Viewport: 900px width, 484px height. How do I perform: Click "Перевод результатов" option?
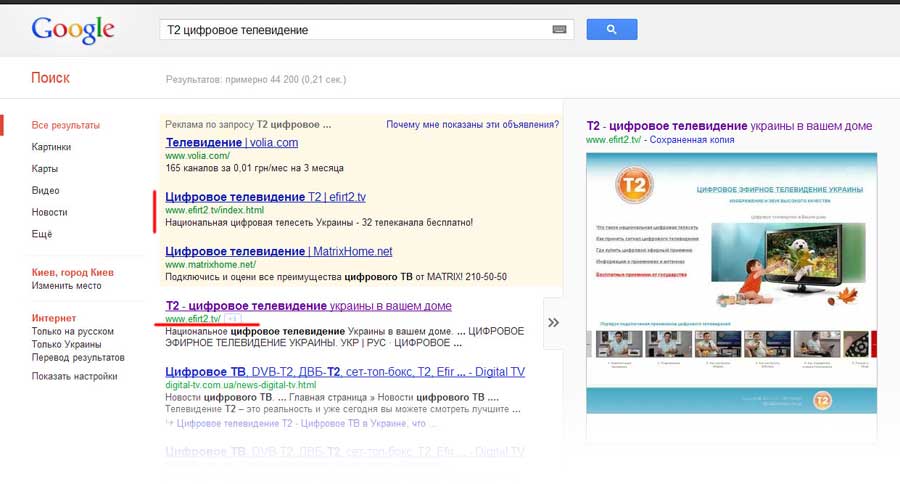click(78, 357)
